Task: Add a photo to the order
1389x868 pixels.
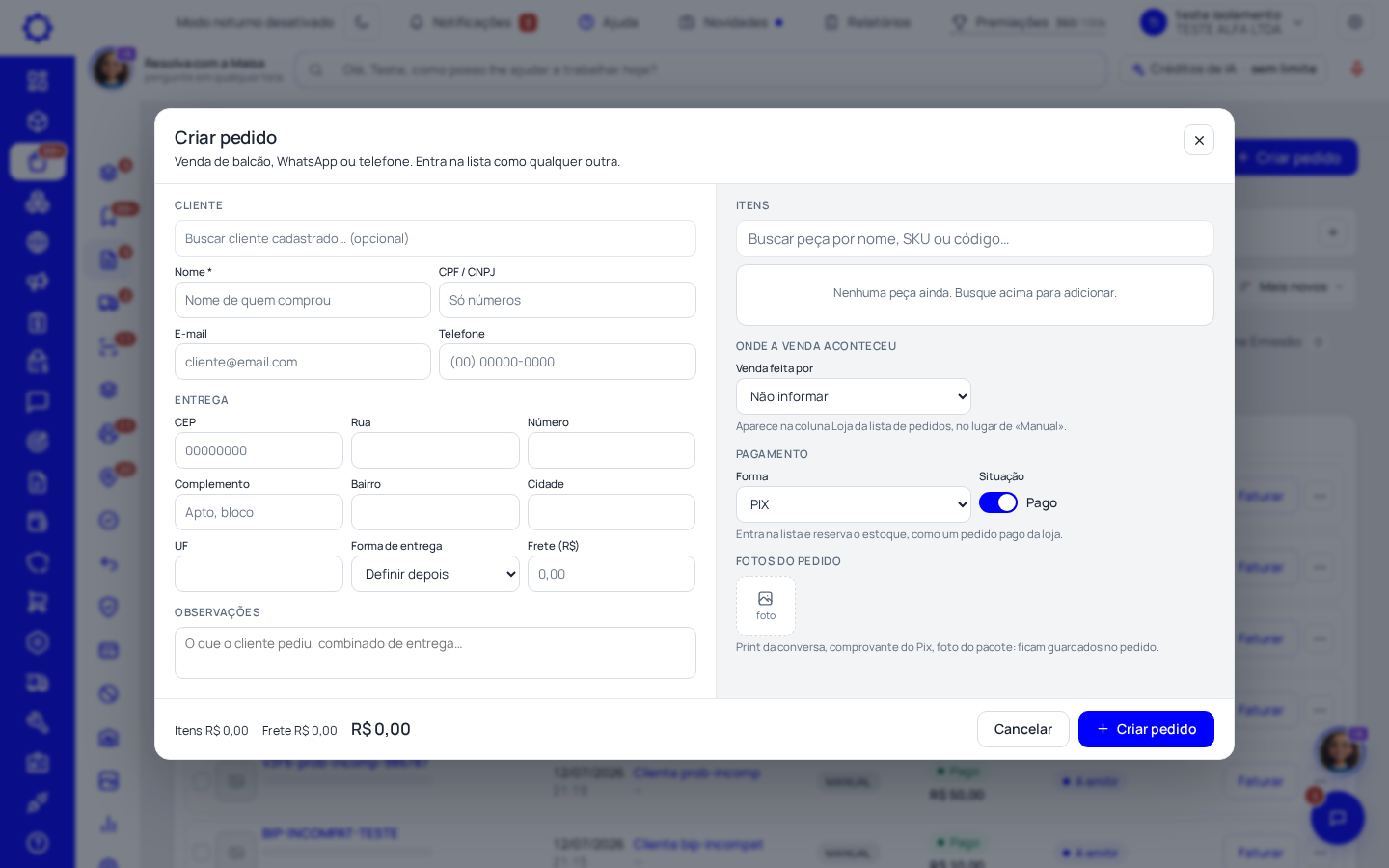Action: click(766, 606)
